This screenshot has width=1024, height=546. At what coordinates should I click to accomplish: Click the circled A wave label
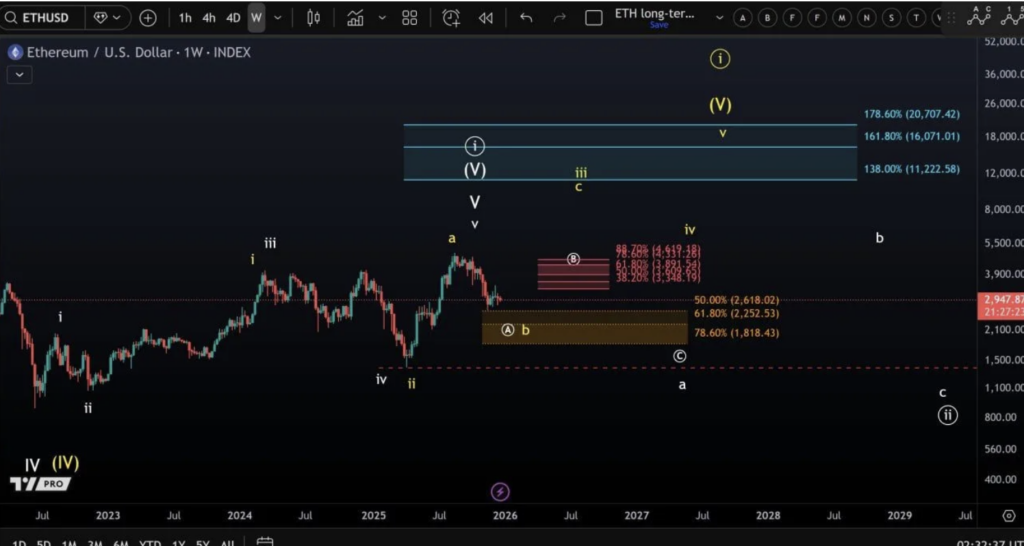pyautogui.click(x=508, y=330)
